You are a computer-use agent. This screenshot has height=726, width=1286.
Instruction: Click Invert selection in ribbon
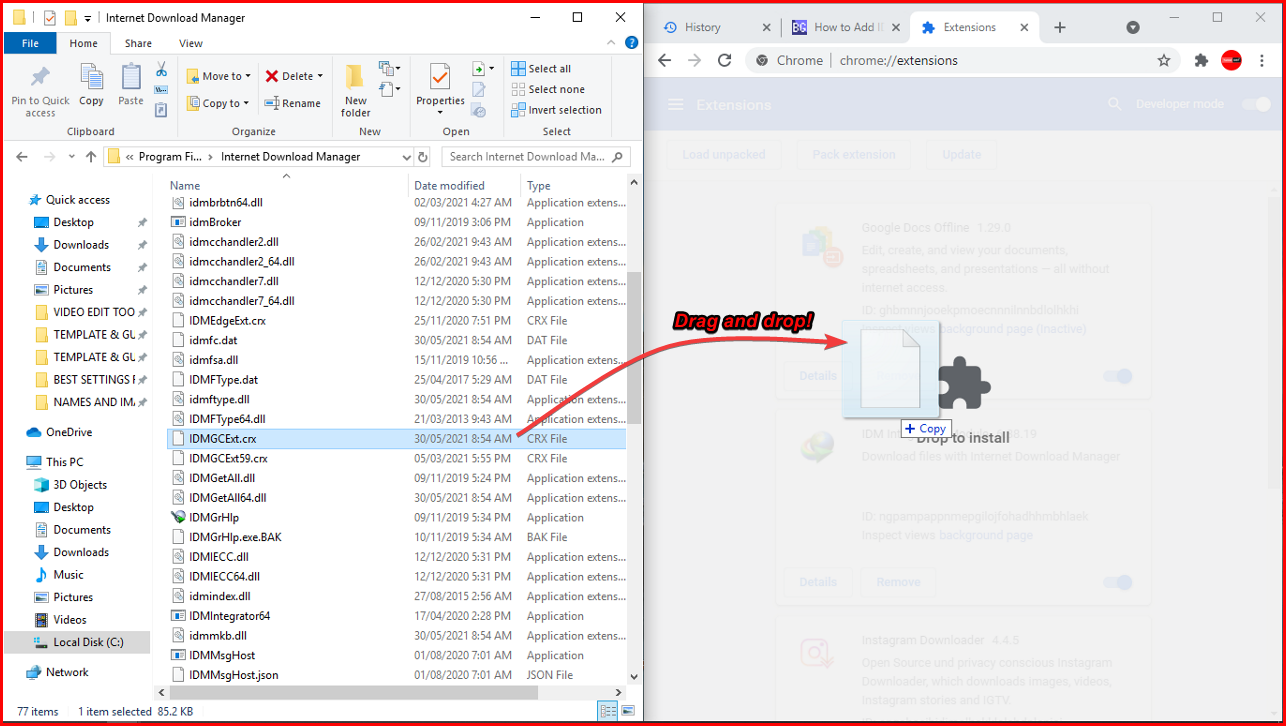click(x=556, y=110)
